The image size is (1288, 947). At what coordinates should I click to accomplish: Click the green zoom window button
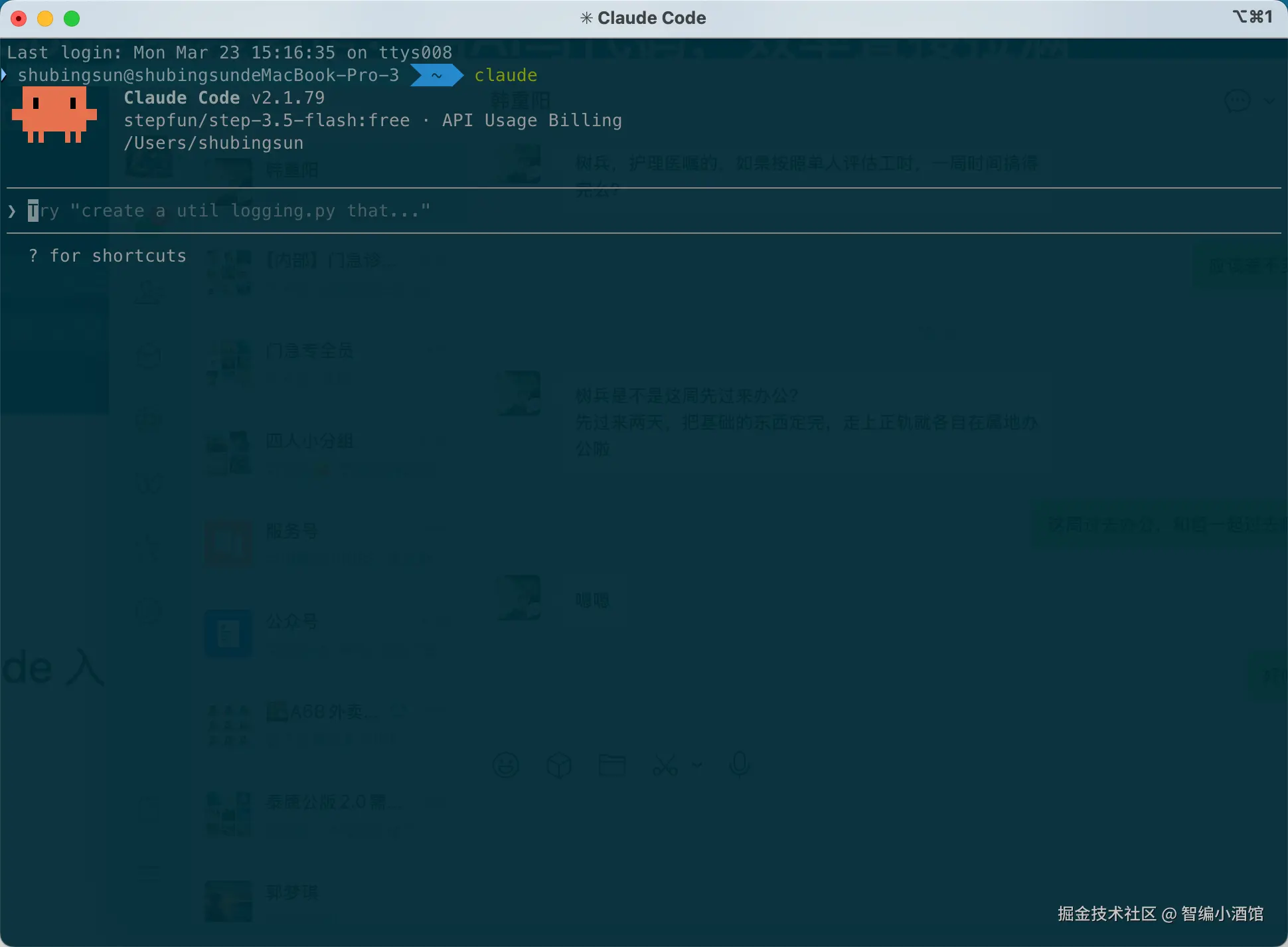click(72, 19)
